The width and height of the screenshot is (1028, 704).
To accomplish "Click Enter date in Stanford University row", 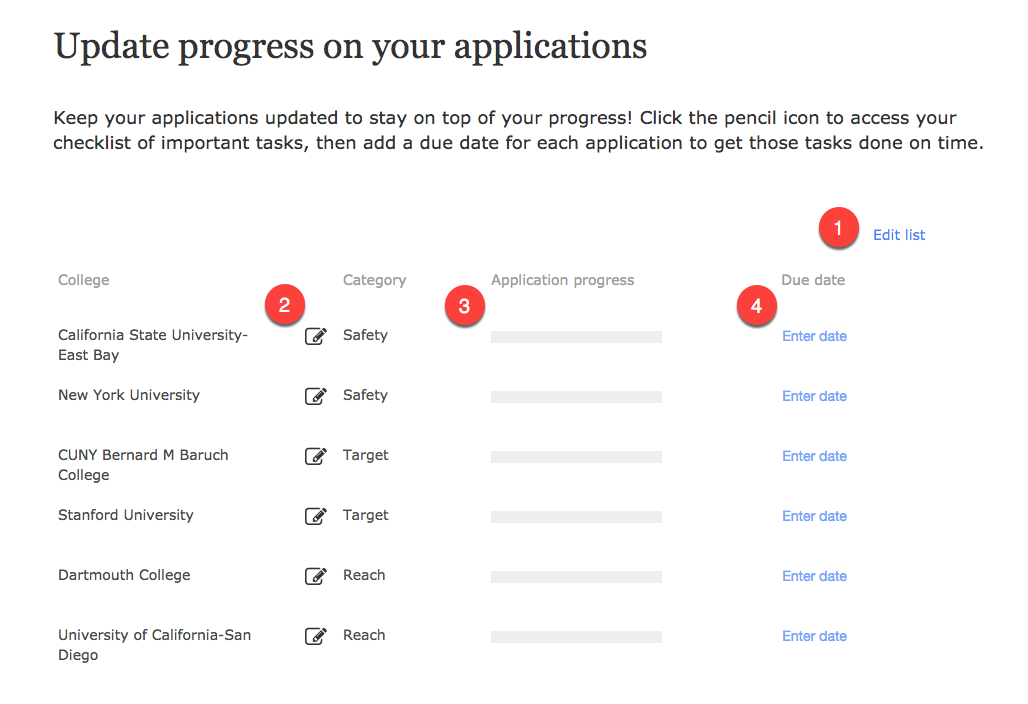I will point(814,516).
